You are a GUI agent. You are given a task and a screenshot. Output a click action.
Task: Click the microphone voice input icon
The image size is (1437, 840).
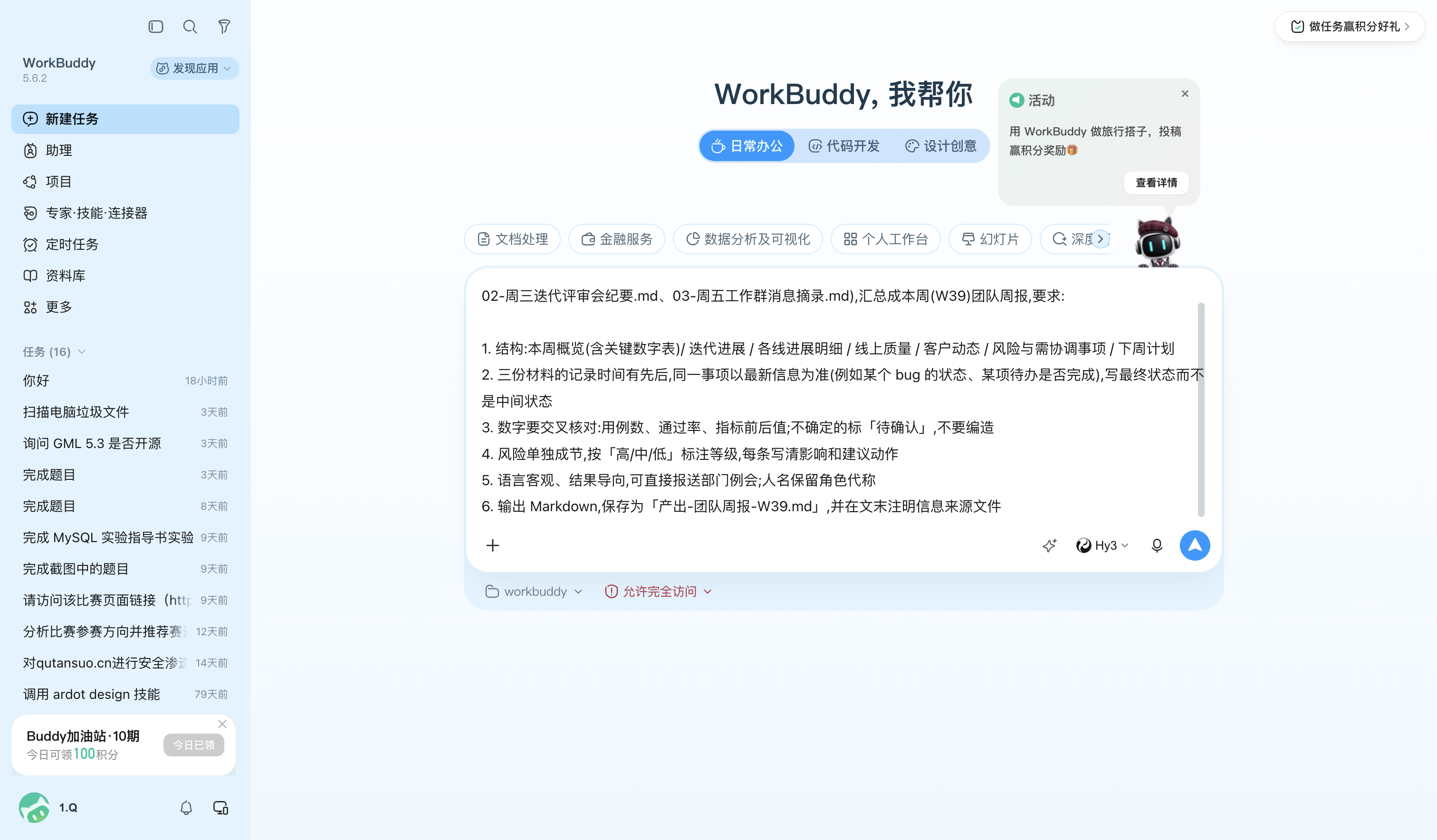point(1157,545)
